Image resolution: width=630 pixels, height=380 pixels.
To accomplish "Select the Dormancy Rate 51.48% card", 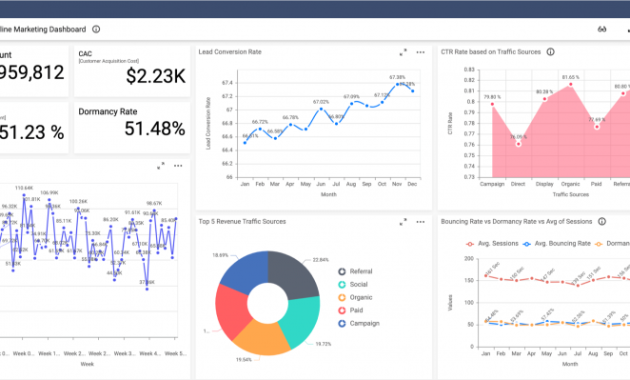I will click(x=132, y=127).
